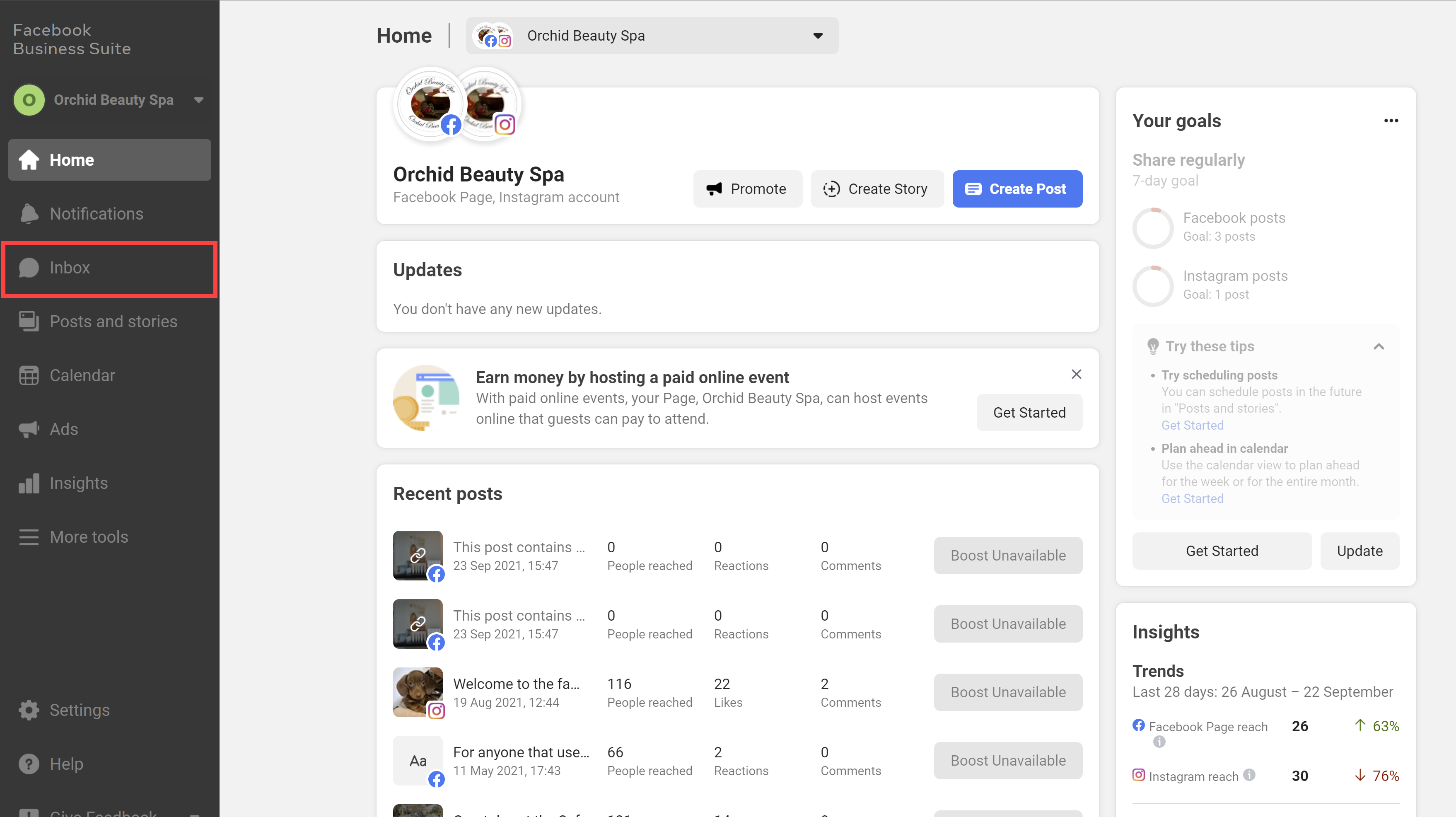Click the Calendar grid icon

(29, 375)
